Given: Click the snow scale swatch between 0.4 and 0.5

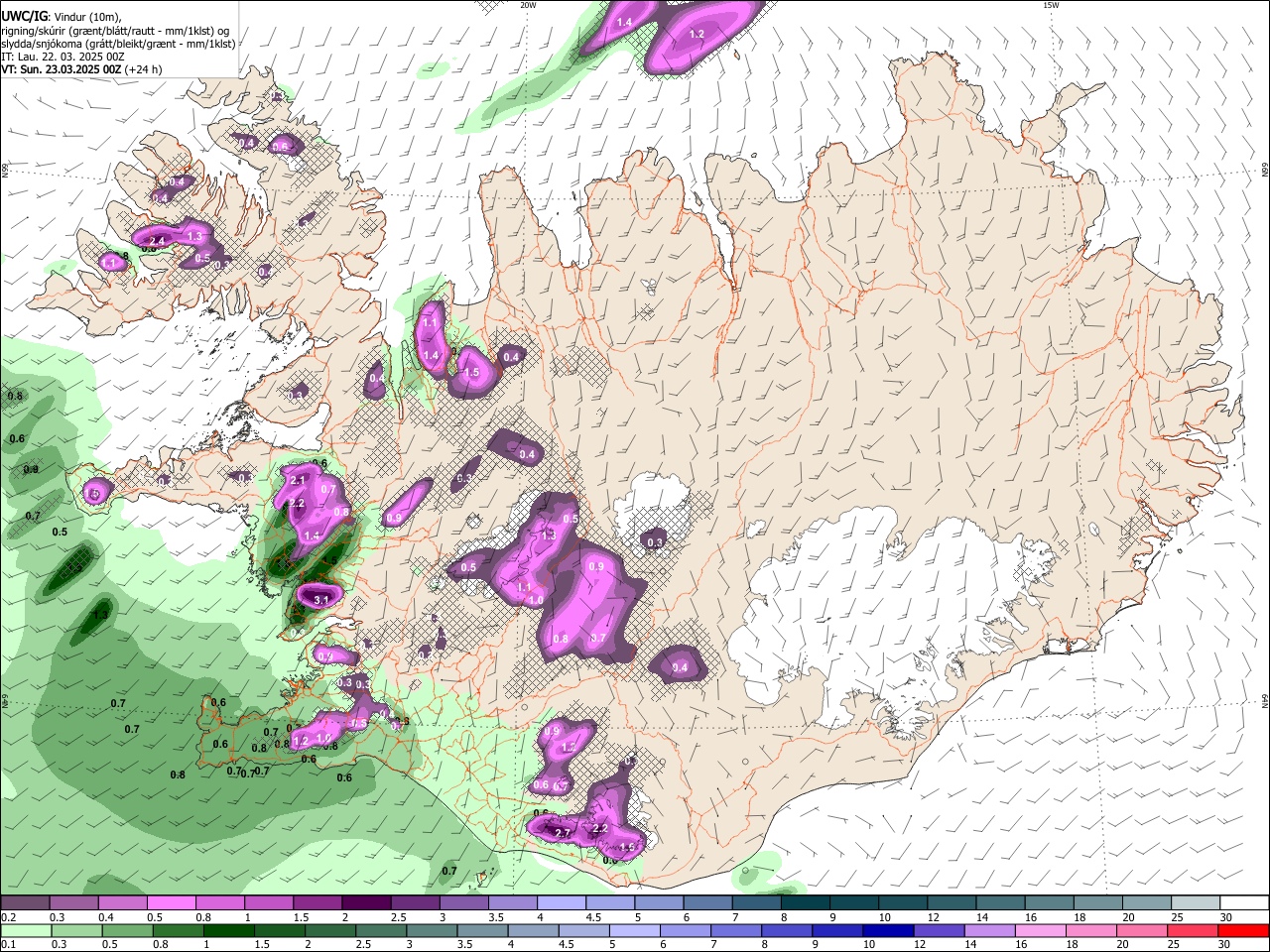Looking at the screenshot, I should 123,903.
